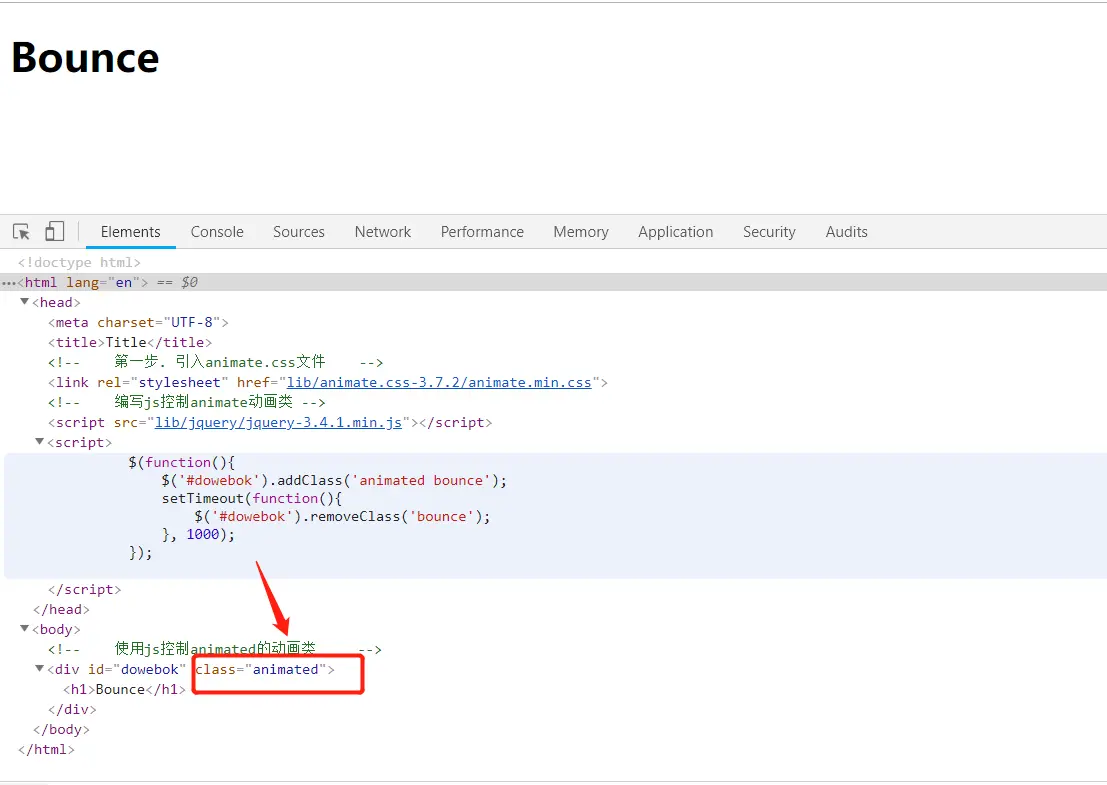Collapse the div id dowebok node
This screenshot has height=785, width=1107.
tap(40, 668)
